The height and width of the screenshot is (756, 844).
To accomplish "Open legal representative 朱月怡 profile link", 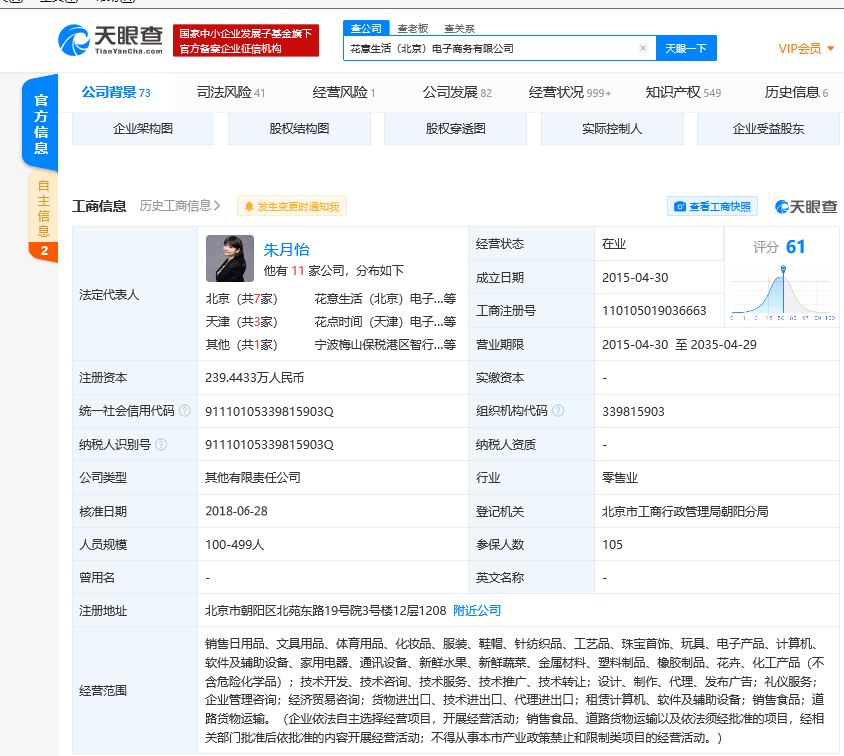I will (x=286, y=250).
